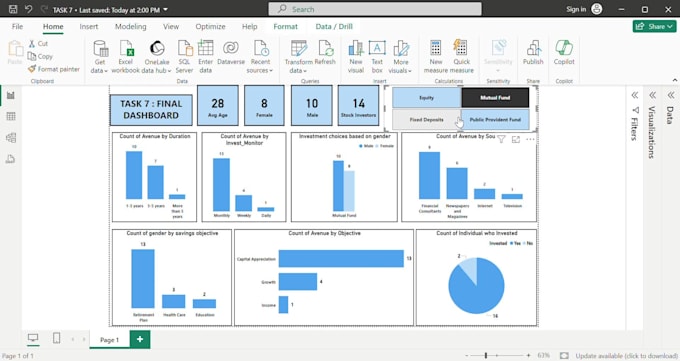Connect to SQL Server
This screenshot has height=361, width=680.
184,57
